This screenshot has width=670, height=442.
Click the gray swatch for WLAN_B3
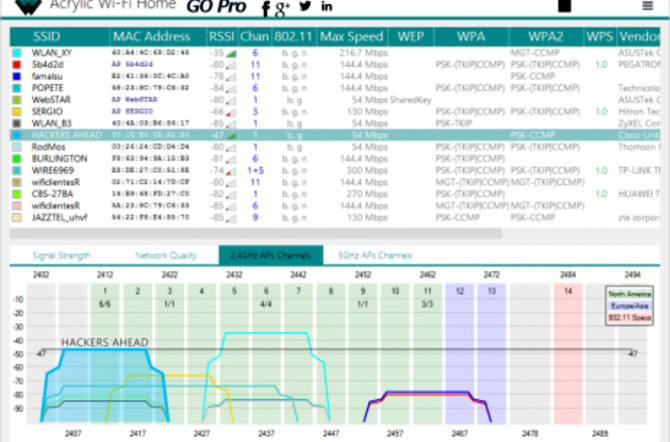click(x=17, y=124)
